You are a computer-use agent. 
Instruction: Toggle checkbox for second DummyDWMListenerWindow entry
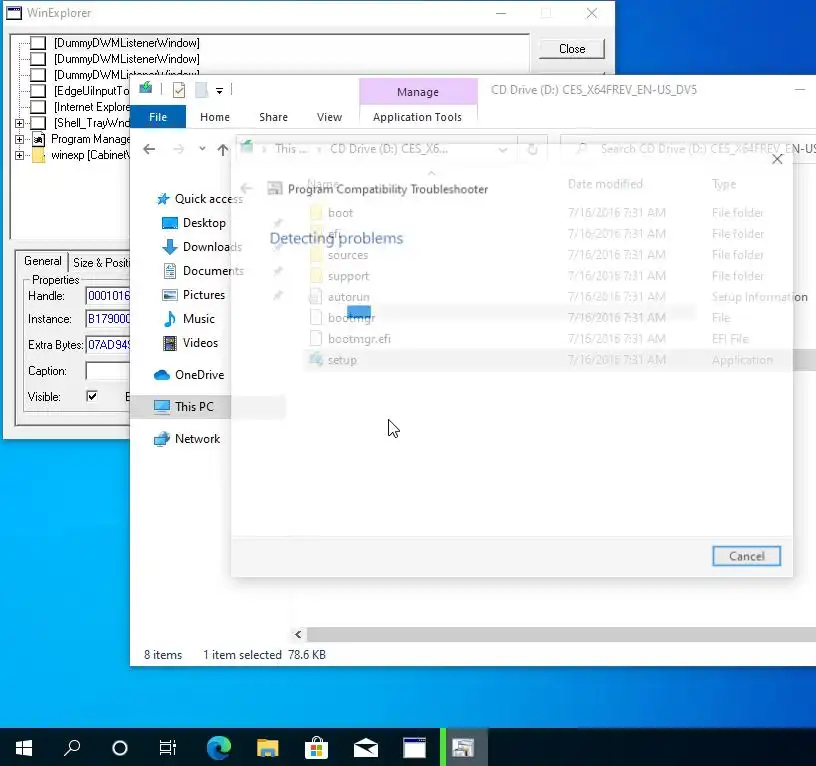click(38, 59)
